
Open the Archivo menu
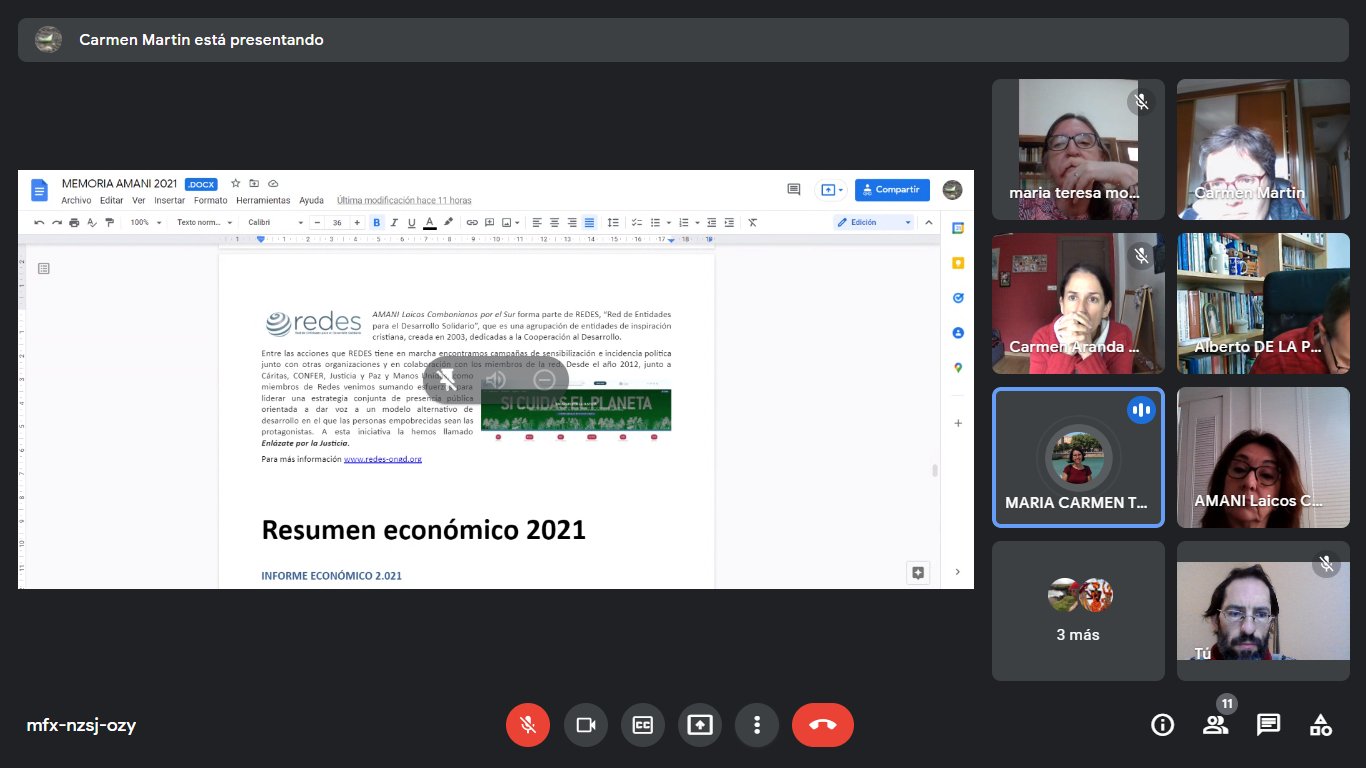pos(76,200)
